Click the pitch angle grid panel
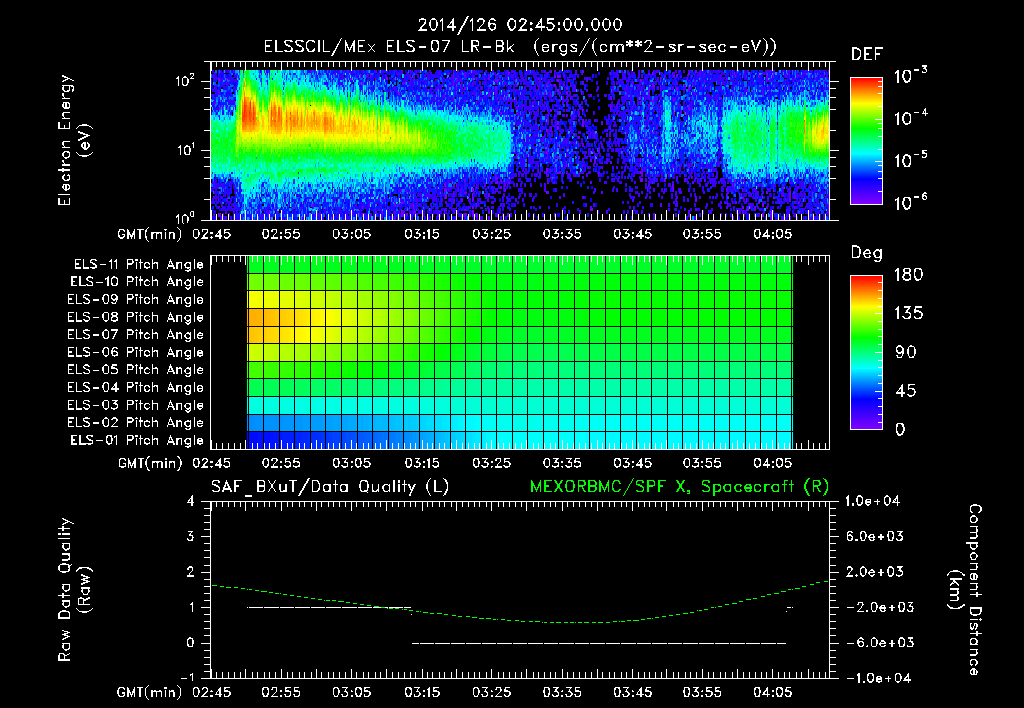The image size is (1024, 708). [520, 353]
